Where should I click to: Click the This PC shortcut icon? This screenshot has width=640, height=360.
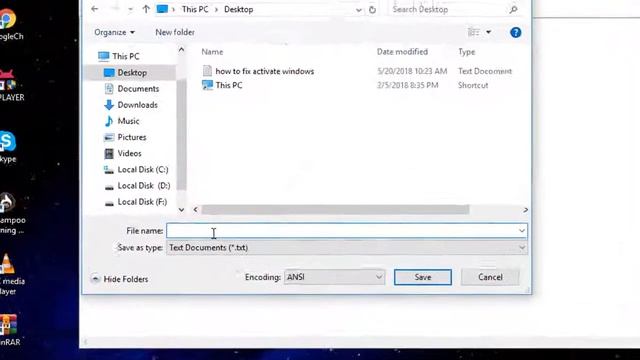tap(207, 85)
